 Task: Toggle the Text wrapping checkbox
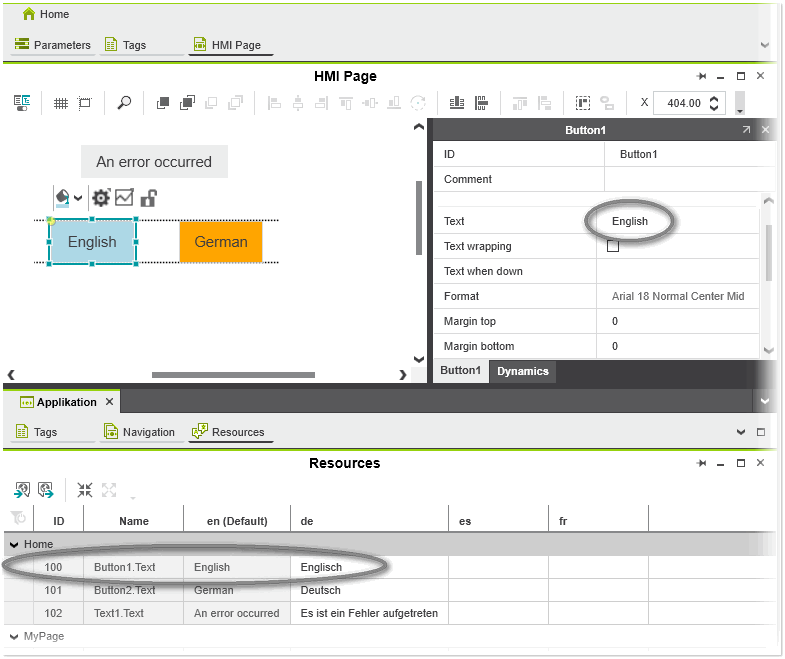[x=613, y=246]
